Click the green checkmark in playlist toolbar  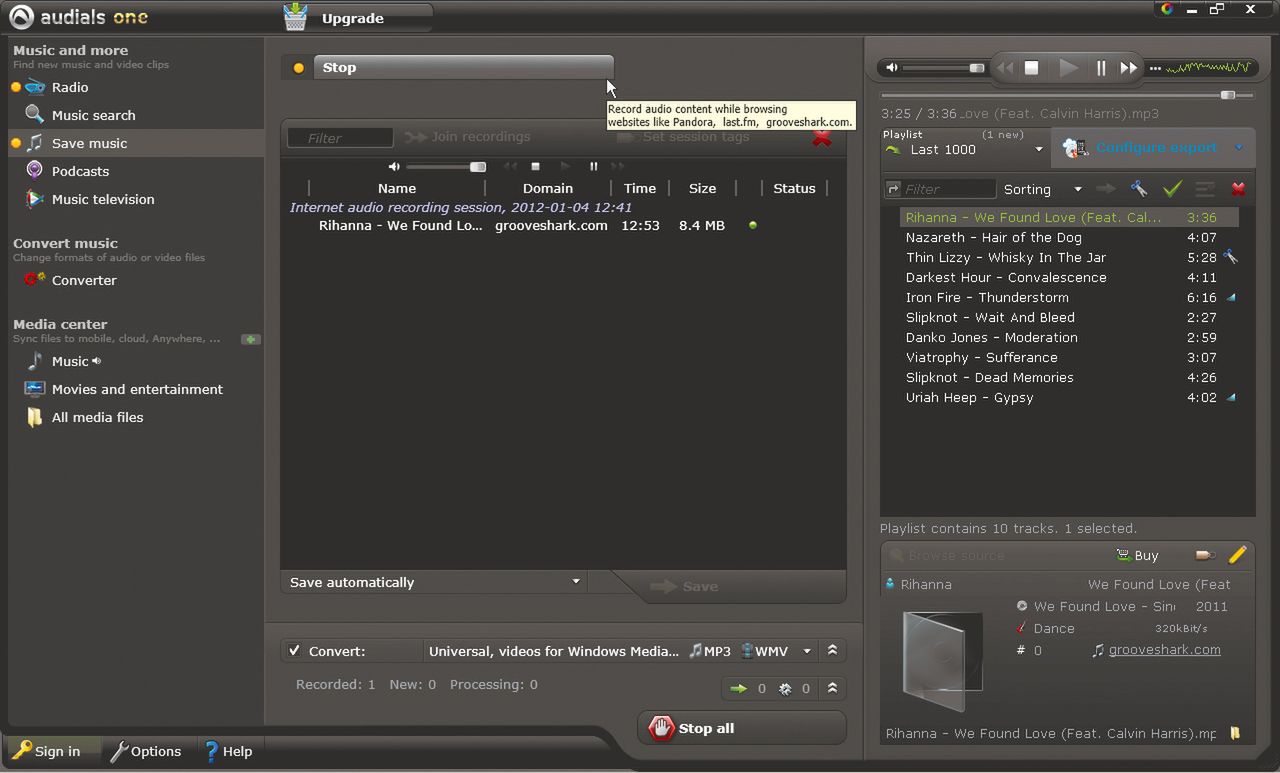[1172, 188]
